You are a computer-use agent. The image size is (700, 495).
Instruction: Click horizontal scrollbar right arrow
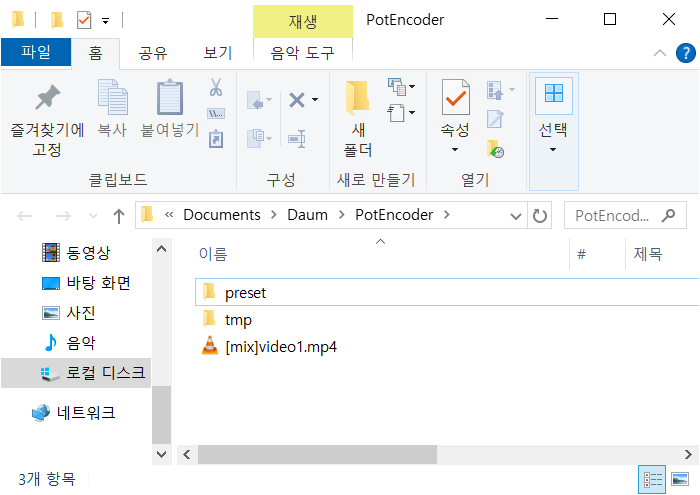tap(688, 454)
